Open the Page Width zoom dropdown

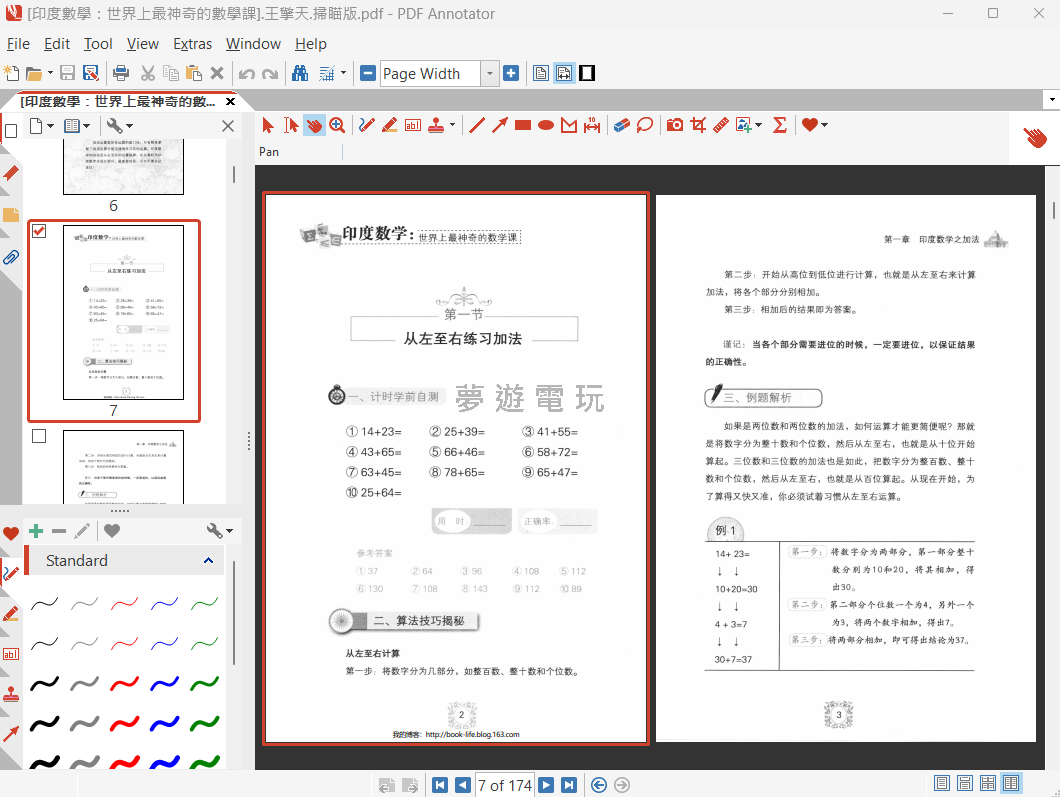coord(489,73)
